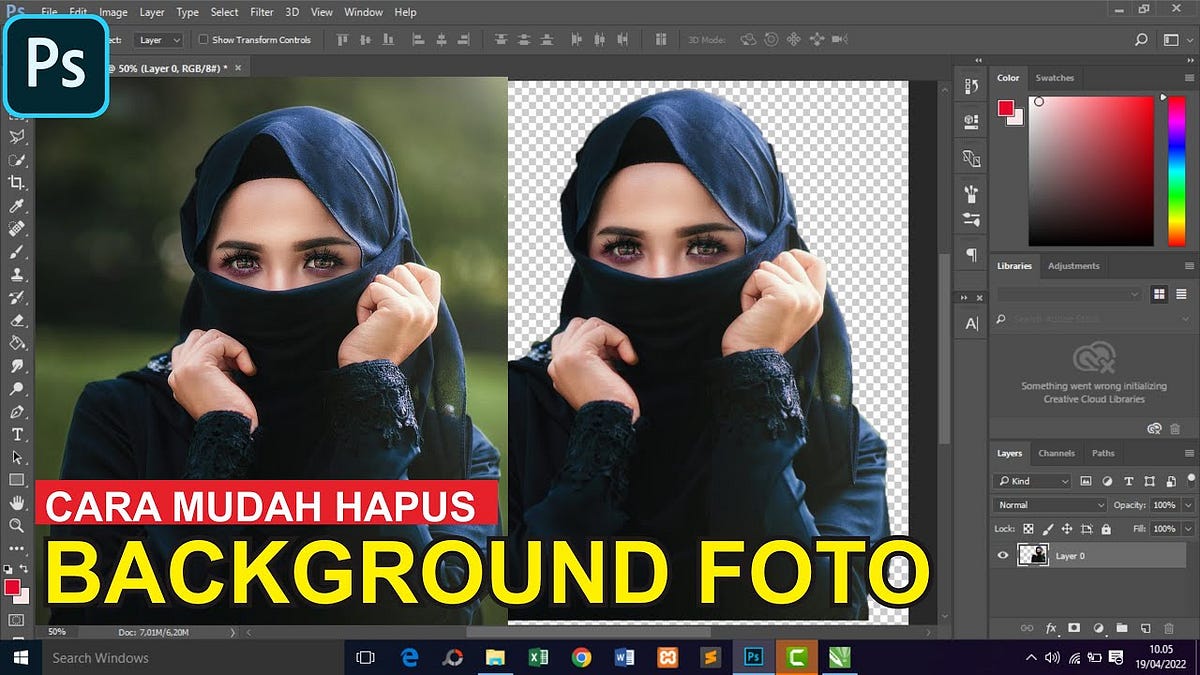
Task: Click the foreground red color swatch in Color panel
Action: [1005, 108]
